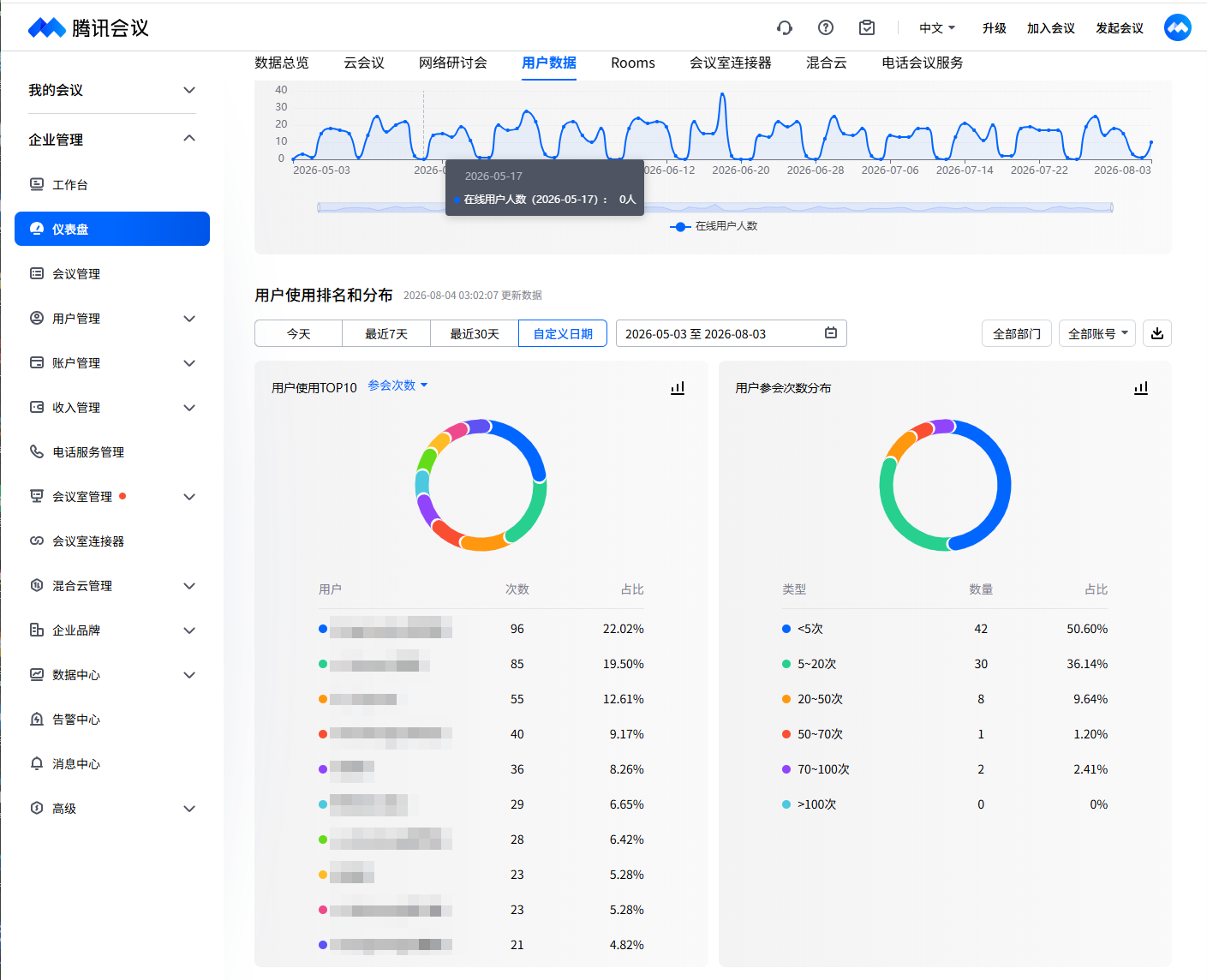Switch to the 云会议 tab

pos(364,63)
